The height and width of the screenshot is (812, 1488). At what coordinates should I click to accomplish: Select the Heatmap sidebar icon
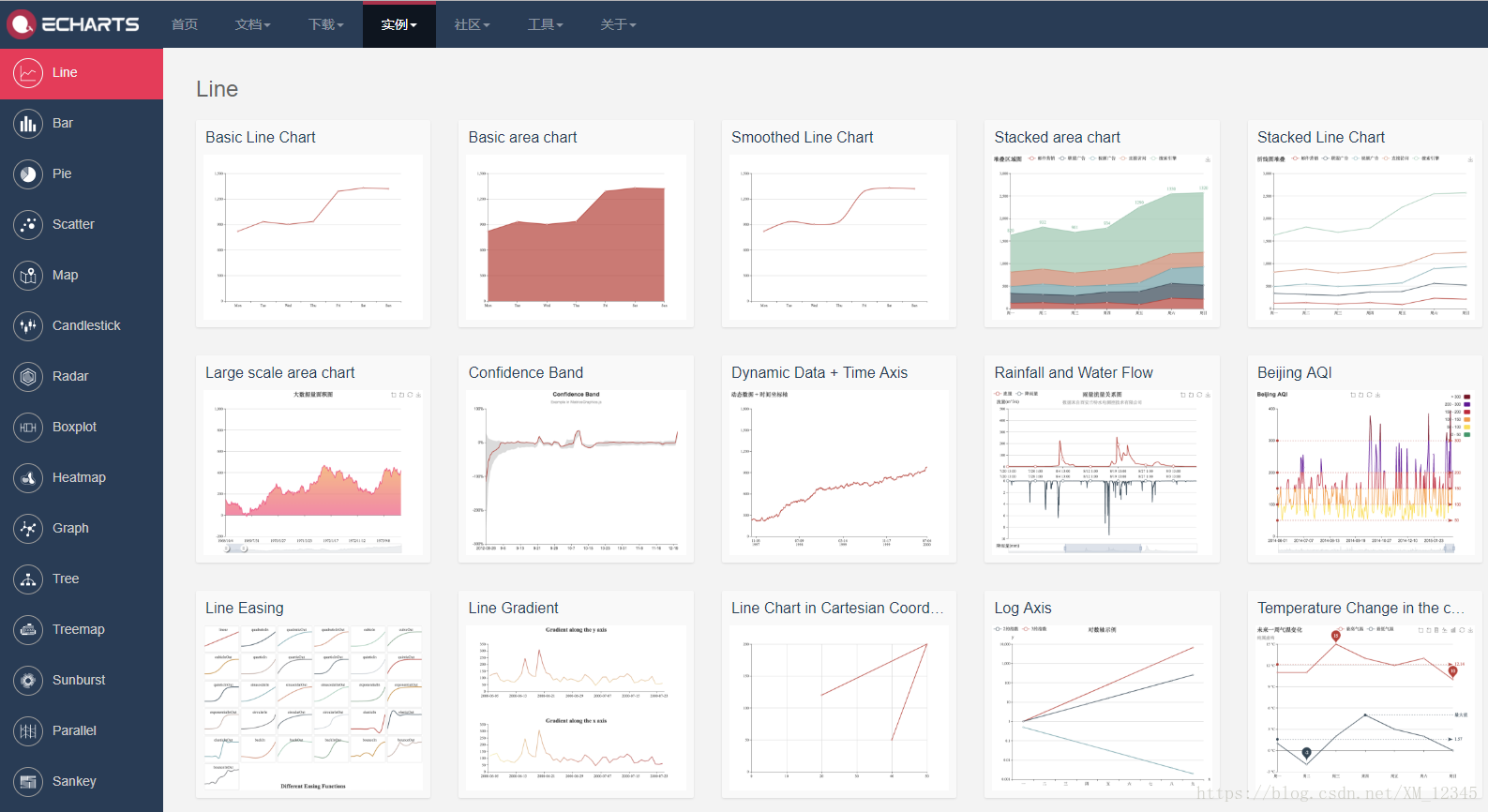28,477
